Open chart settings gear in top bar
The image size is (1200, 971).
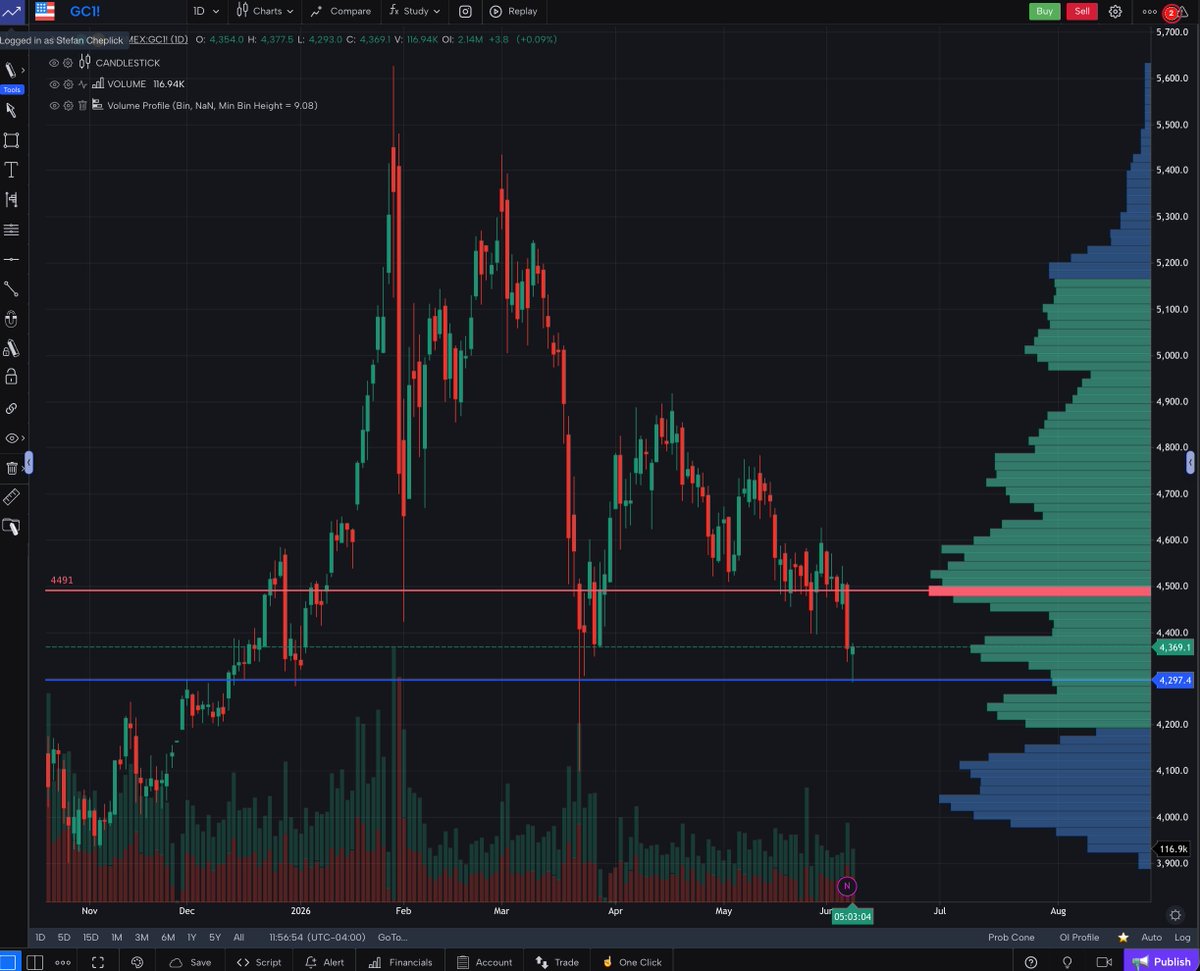click(x=1115, y=11)
